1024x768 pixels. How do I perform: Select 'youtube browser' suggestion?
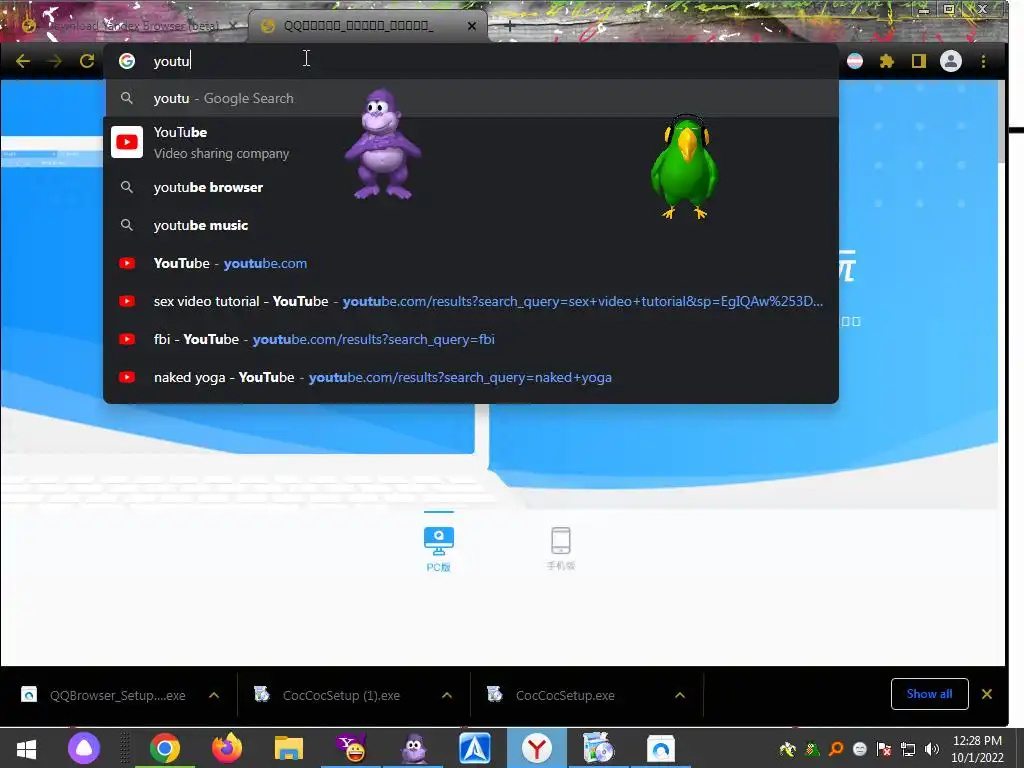point(470,187)
